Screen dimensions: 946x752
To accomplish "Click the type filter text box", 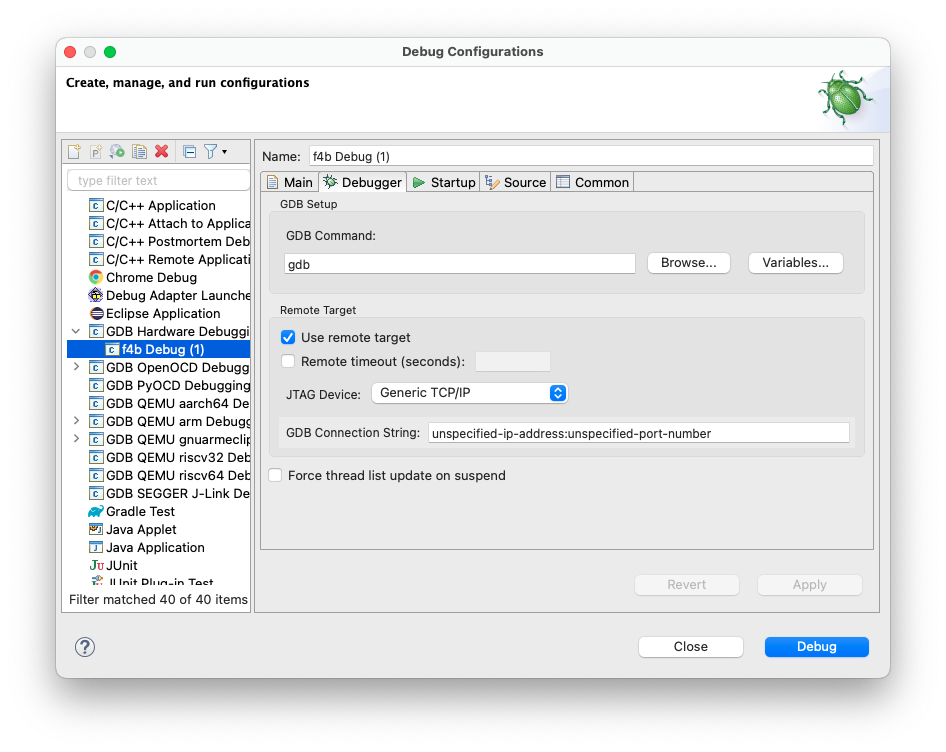I will 159,180.
